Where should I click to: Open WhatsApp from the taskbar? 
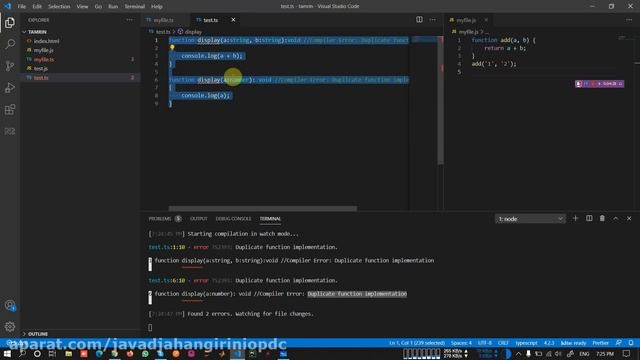tap(145, 354)
